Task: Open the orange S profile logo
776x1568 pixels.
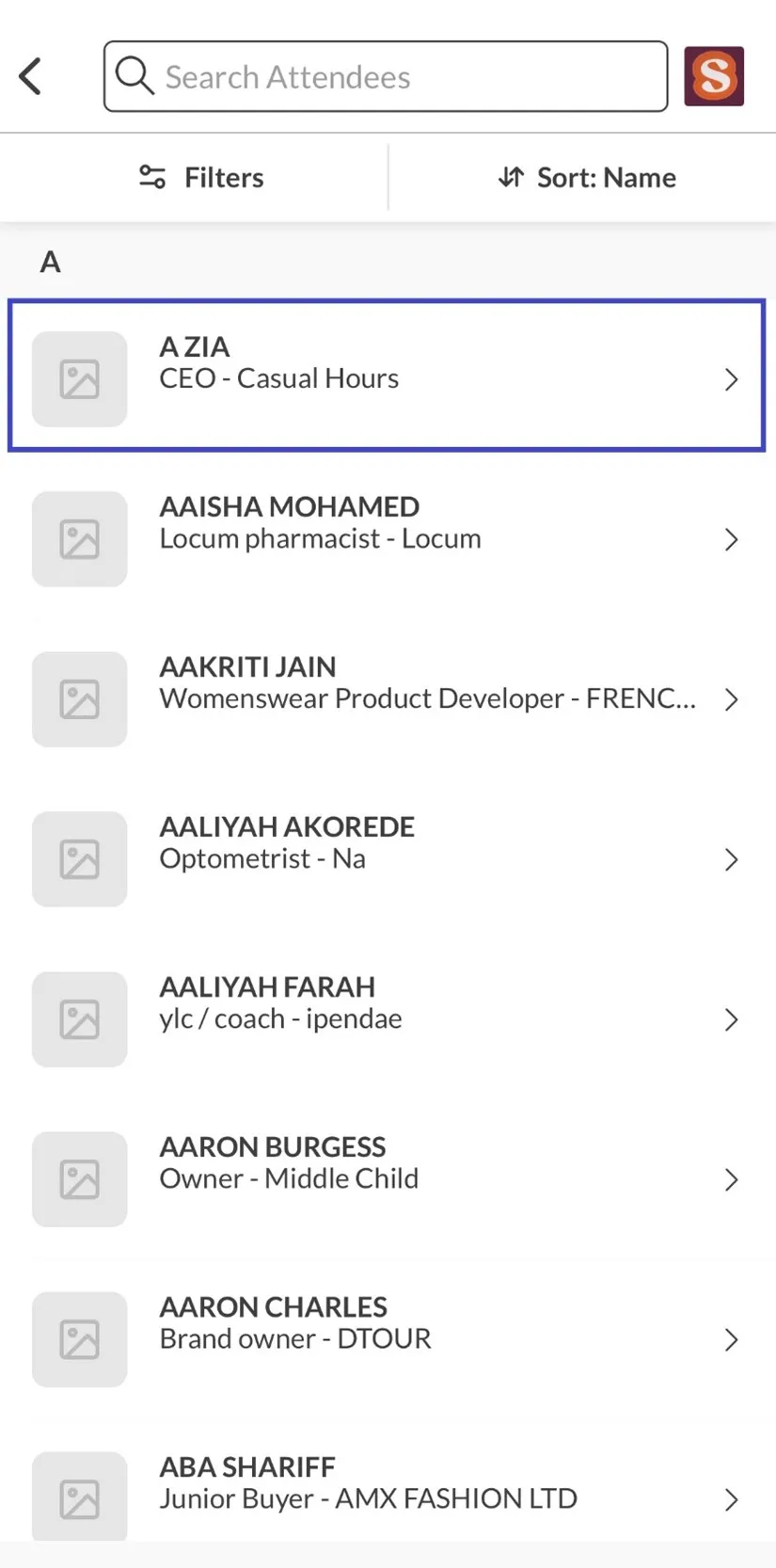Action: point(714,76)
